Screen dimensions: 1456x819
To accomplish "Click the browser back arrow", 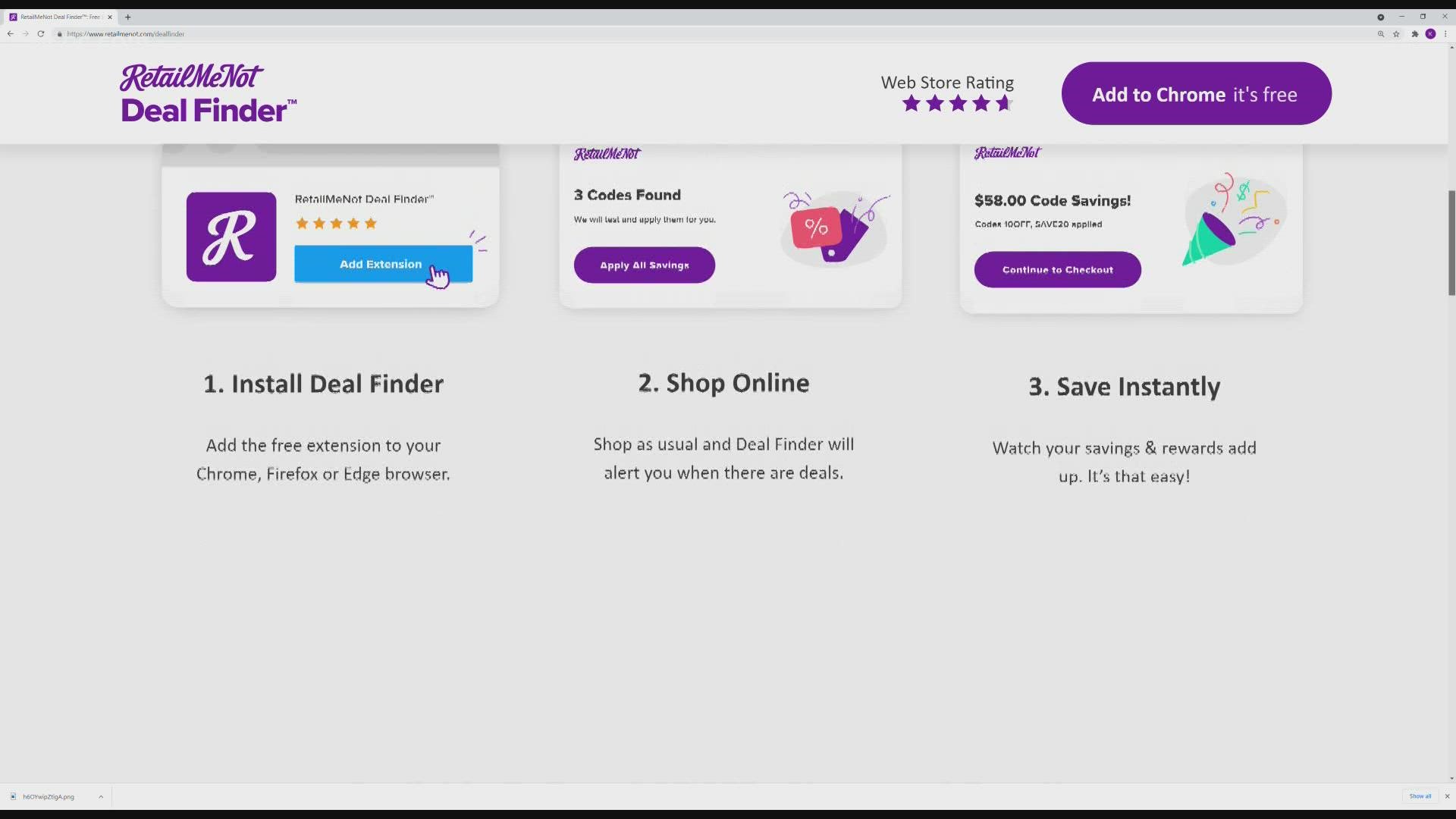I will tap(11, 34).
